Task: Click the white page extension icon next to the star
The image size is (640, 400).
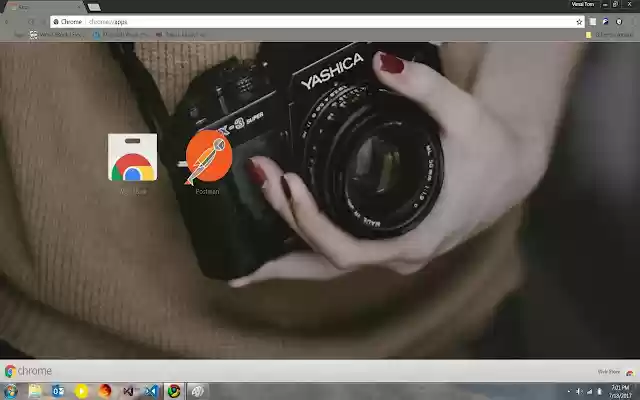Action: pyautogui.click(x=593, y=22)
